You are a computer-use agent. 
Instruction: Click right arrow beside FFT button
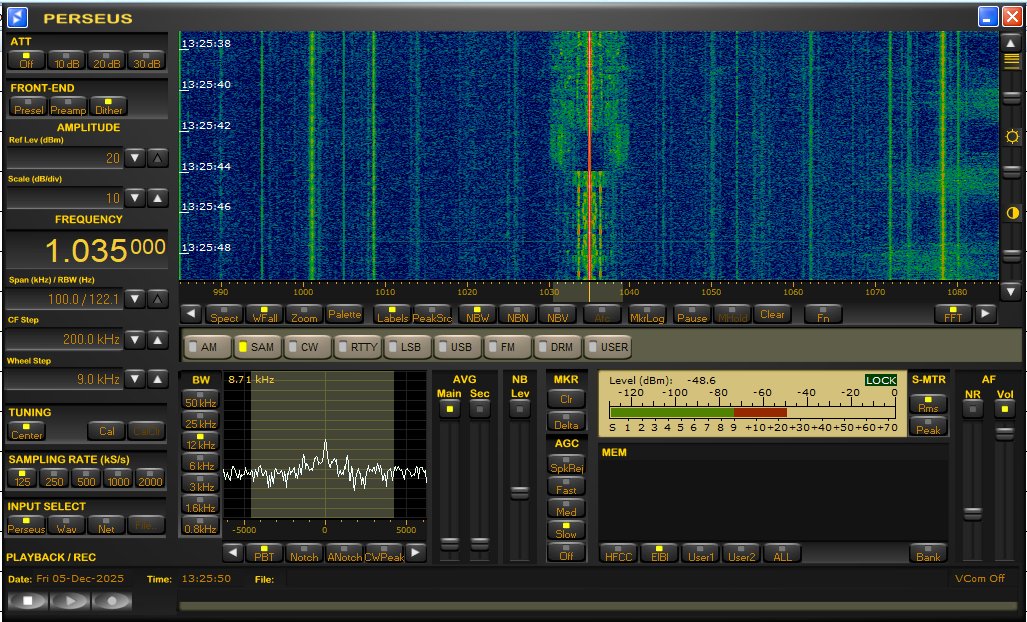tap(984, 314)
